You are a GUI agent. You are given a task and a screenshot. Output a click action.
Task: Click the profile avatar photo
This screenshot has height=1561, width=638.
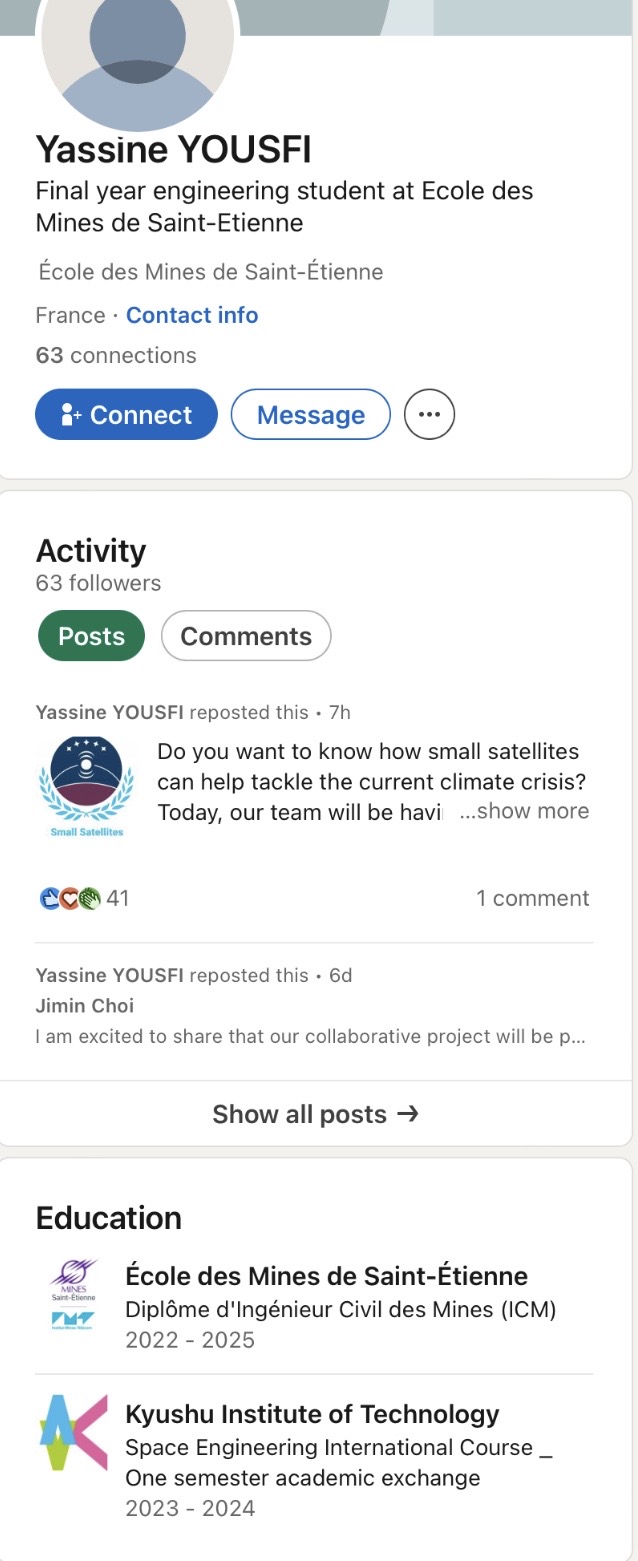point(138,60)
